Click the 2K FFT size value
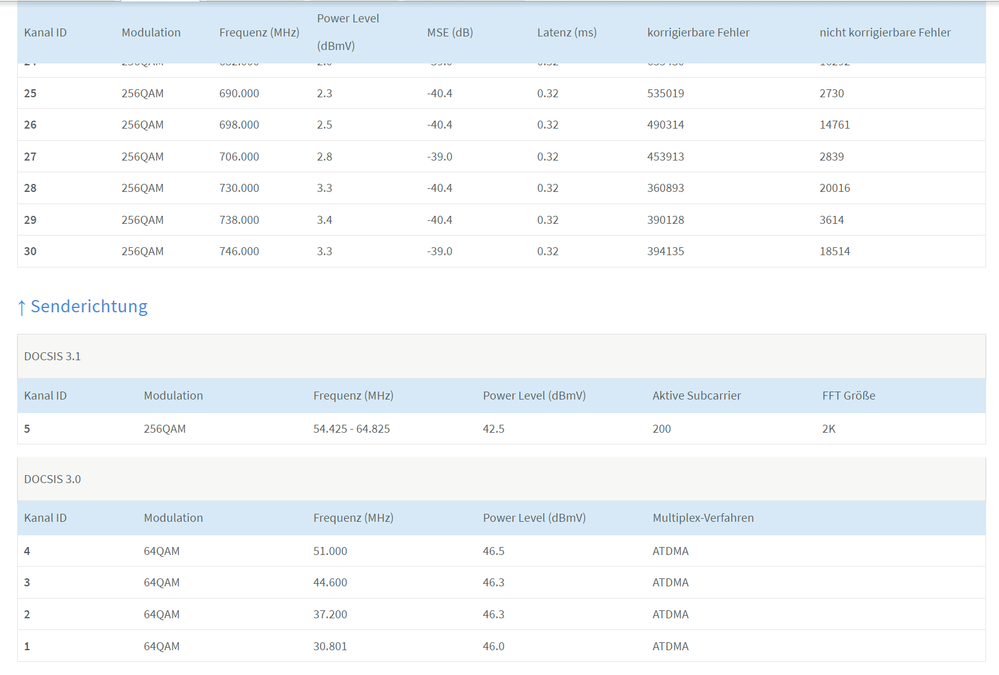 [x=829, y=429]
